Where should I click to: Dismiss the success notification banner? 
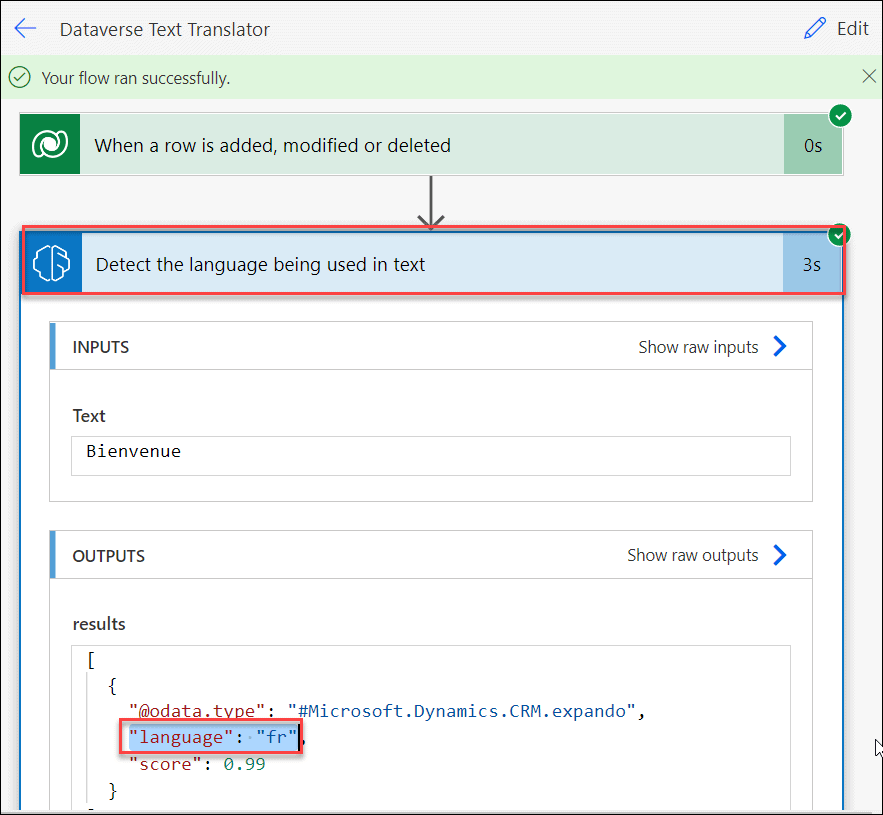(869, 77)
